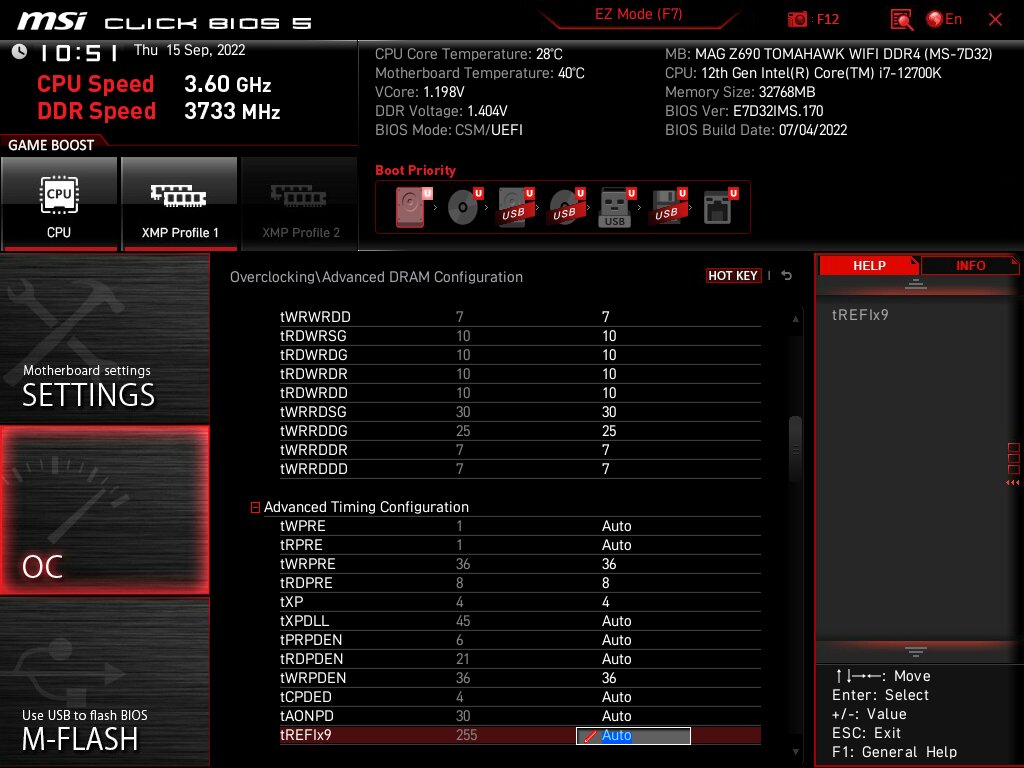This screenshot has height=768, width=1024.
Task: Select the tWRRDDR row label
Action: (x=313, y=450)
